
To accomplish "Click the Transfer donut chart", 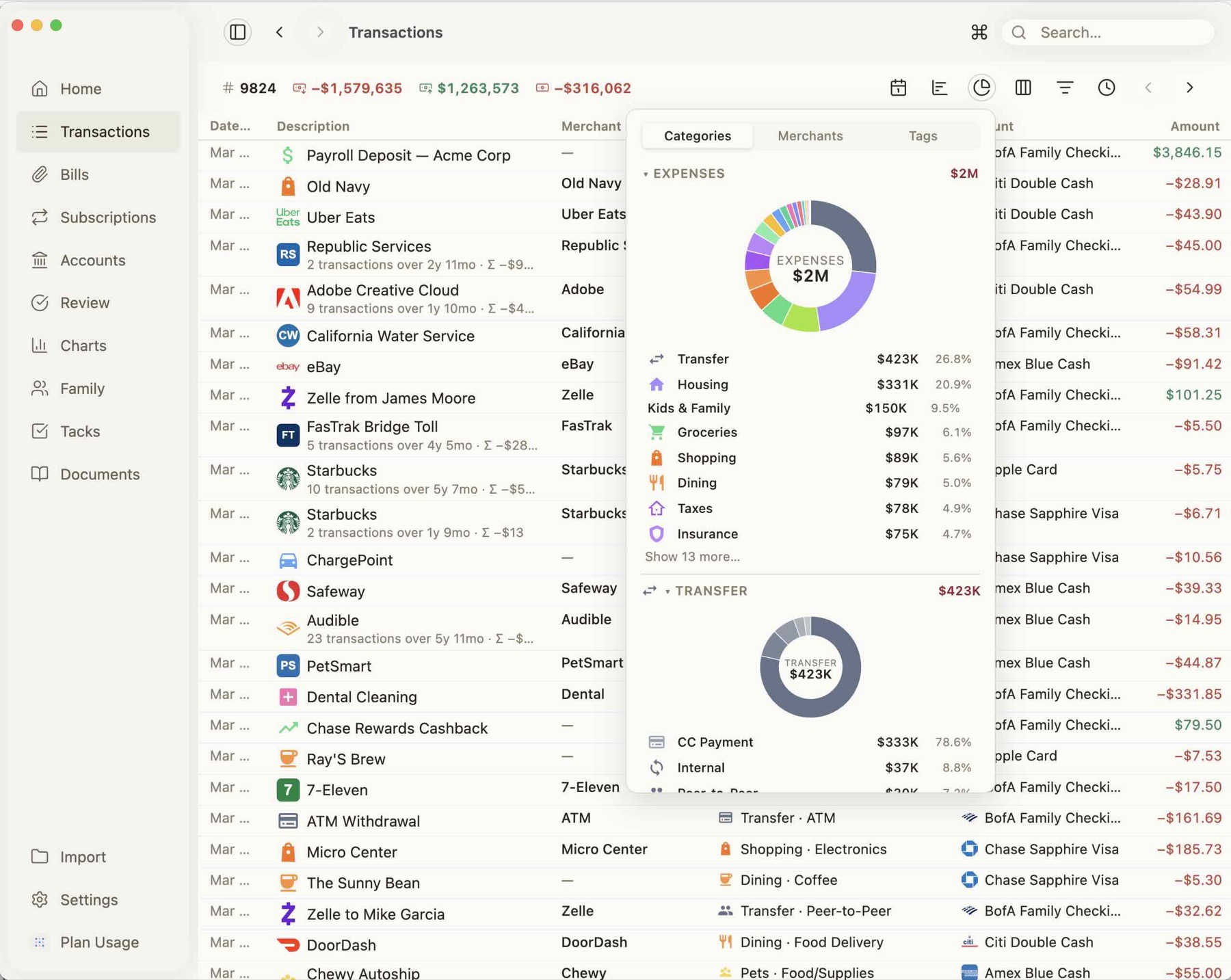I will 810,667.
